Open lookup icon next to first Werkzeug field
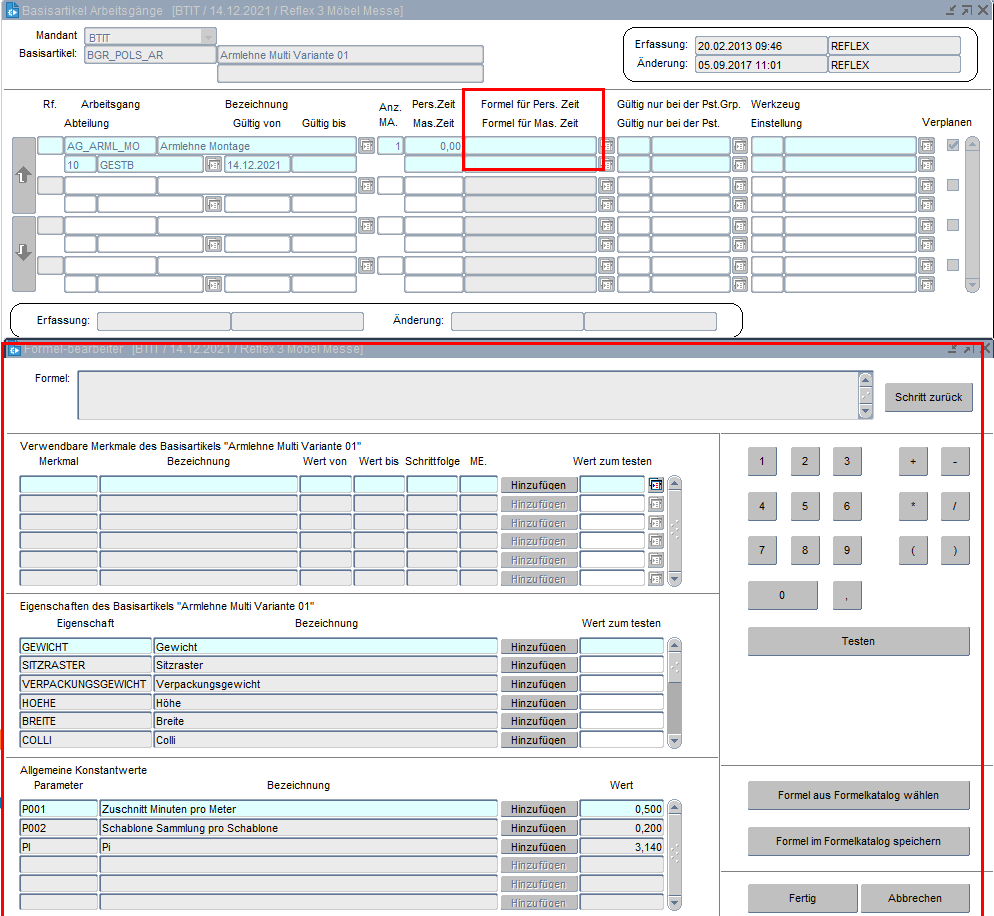The width and height of the screenshot is (994, 916). coord(926,146)
